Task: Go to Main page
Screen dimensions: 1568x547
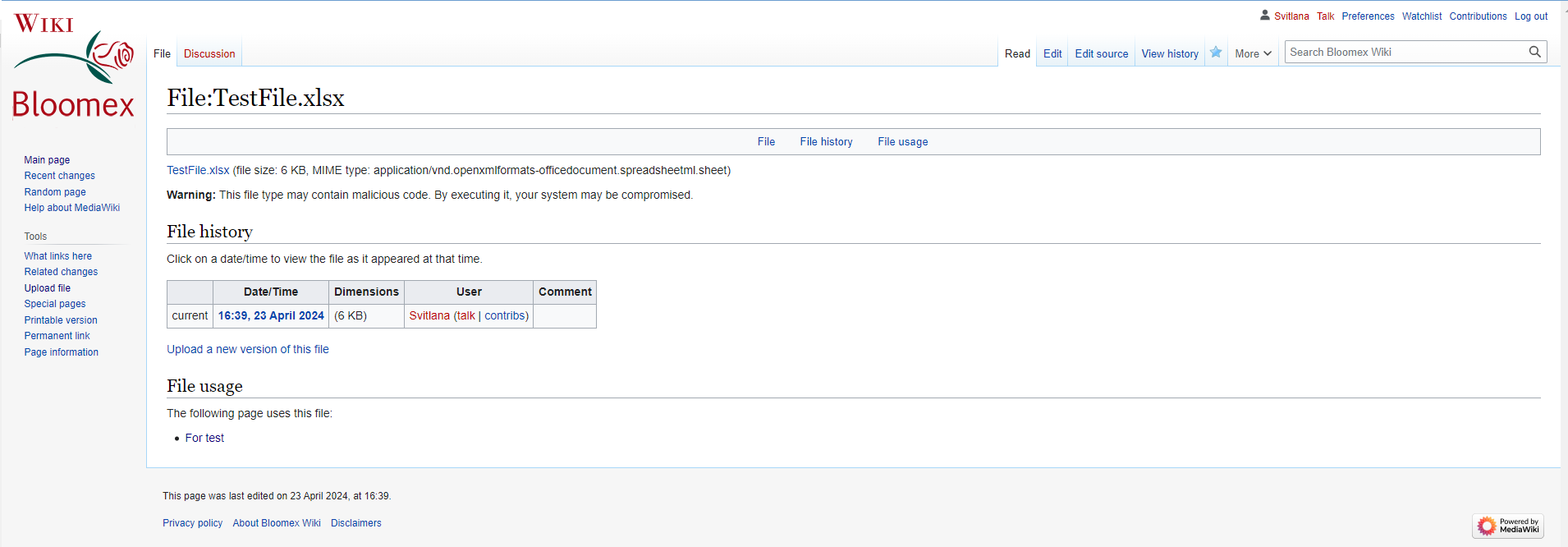Action: [x=47, y=160]
